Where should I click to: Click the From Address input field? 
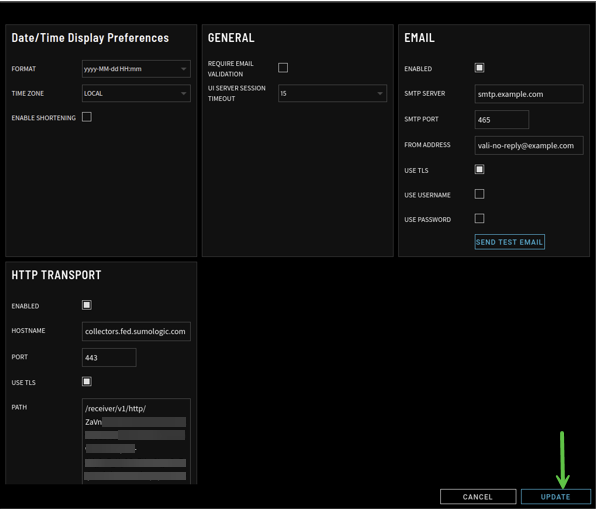tap(529, 146)
